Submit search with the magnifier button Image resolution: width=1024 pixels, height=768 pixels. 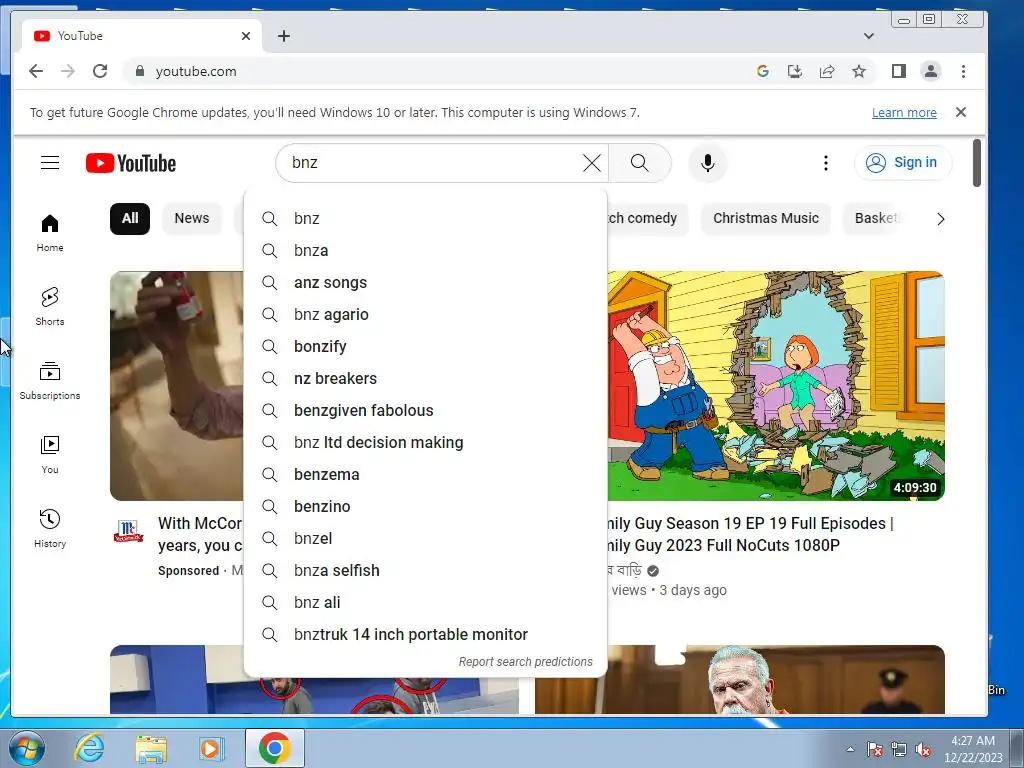pos(640,163)
